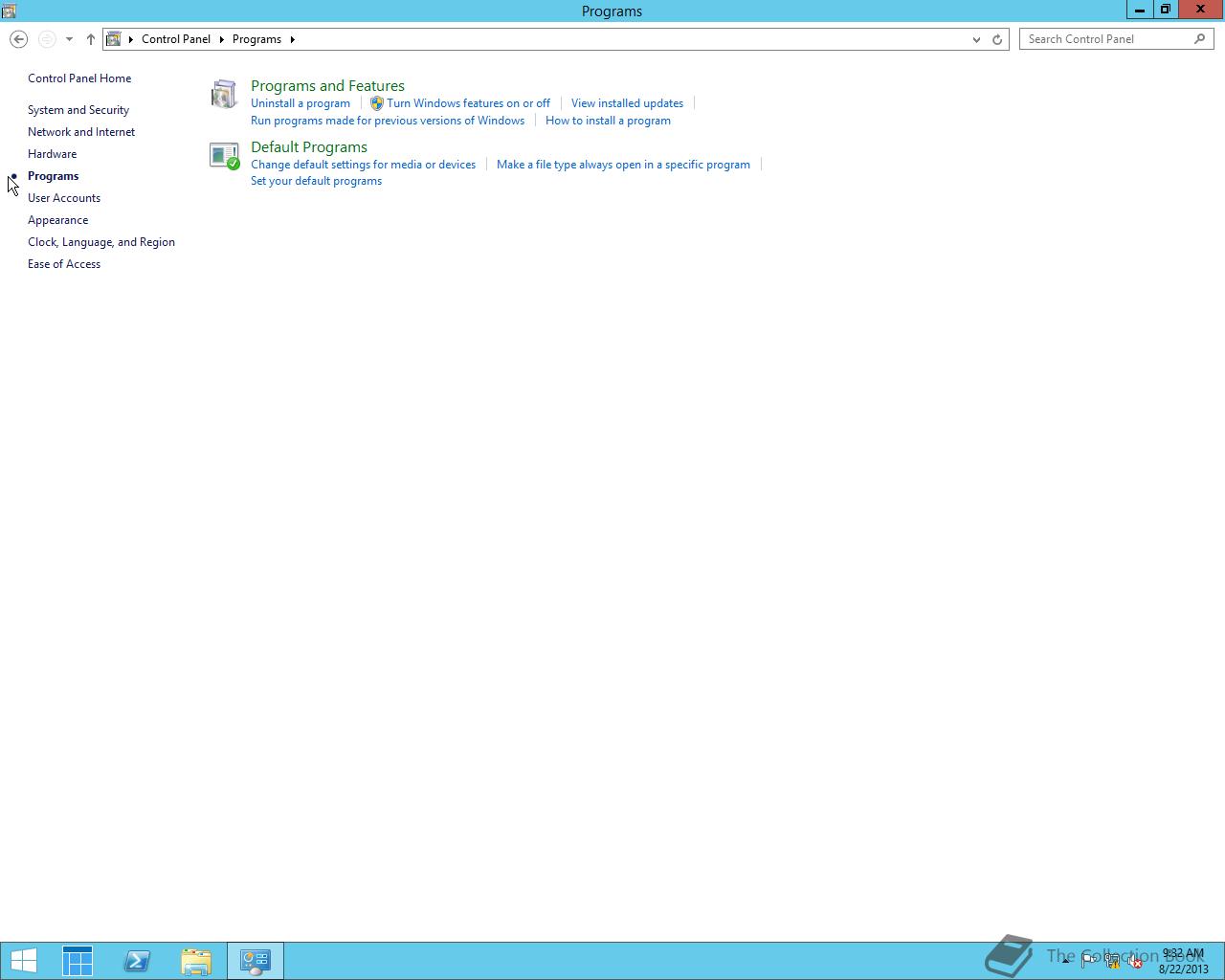Expand chevron after Control Panel breadcrumb

[x=221, y=39]
